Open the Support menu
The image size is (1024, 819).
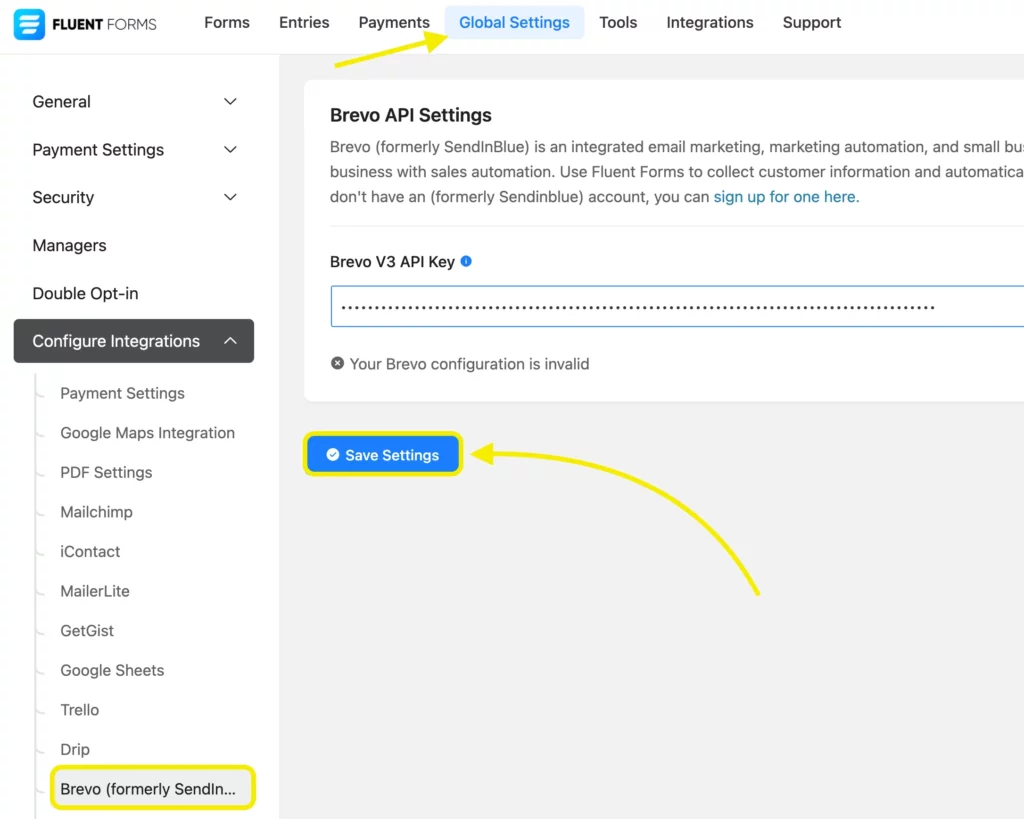pyautogui.click(x=811, y=22)
